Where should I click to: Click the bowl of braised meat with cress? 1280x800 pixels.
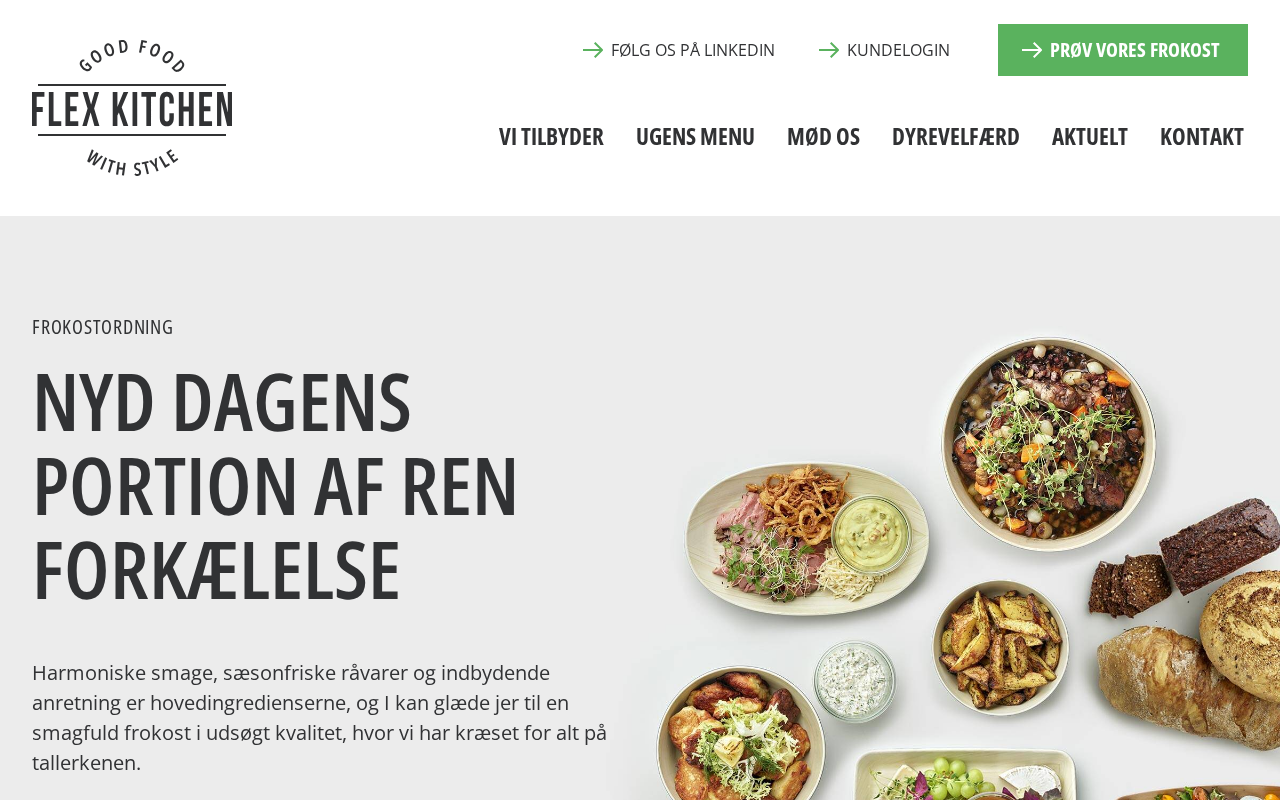pyautogui.click(x=1048, y=443)
